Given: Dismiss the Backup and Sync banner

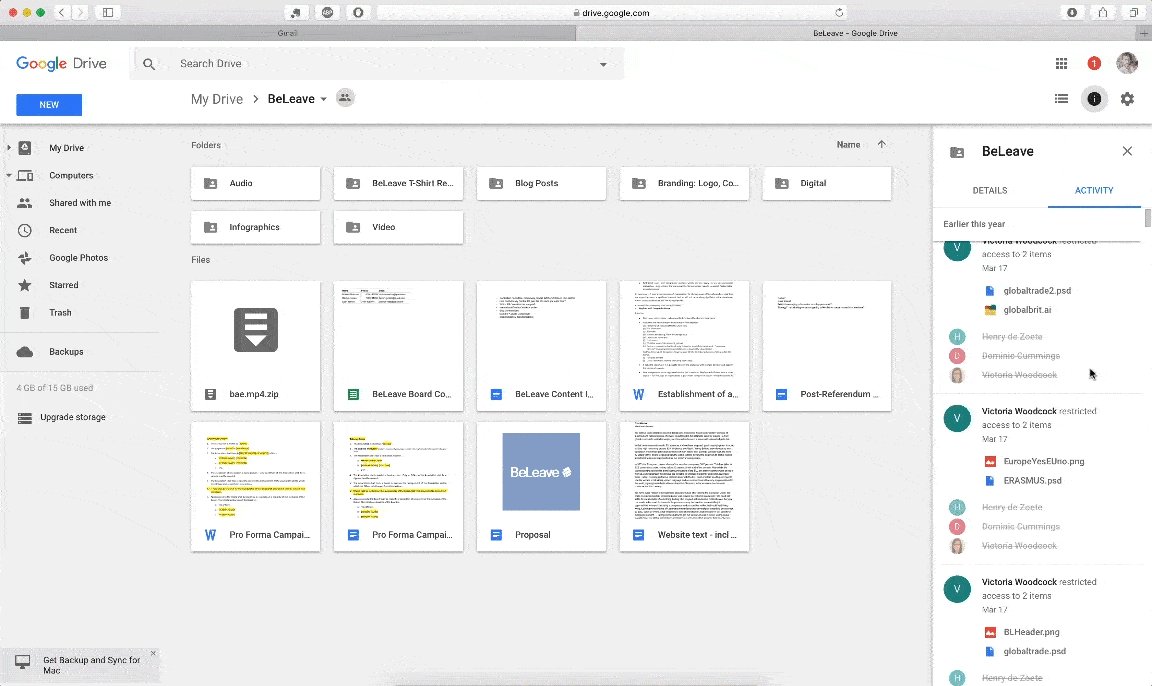Looking at the screenshot, I should tap(153, 653).
